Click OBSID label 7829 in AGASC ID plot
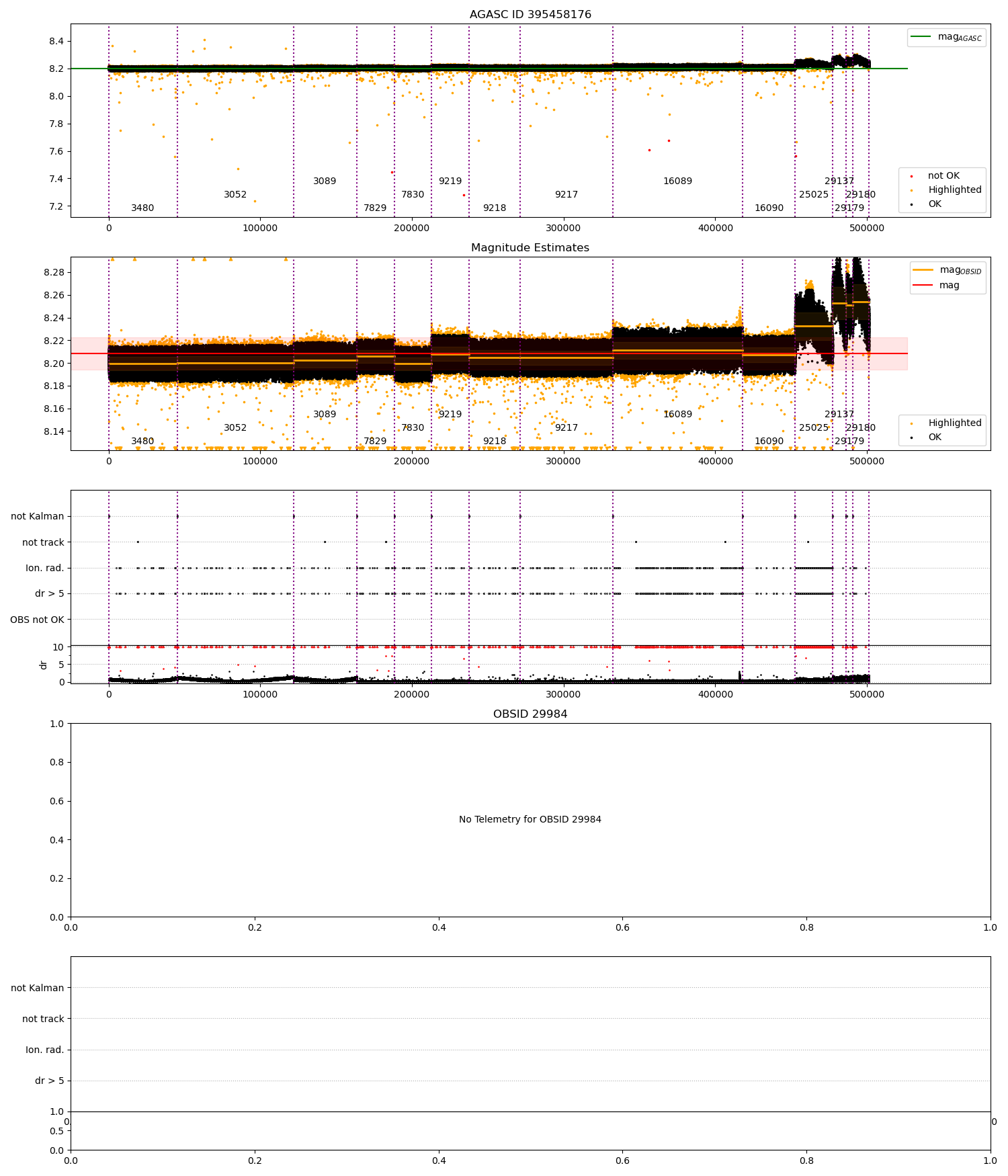The width and height of the screenshot is (1008, 1176). [x=375, y=208]
